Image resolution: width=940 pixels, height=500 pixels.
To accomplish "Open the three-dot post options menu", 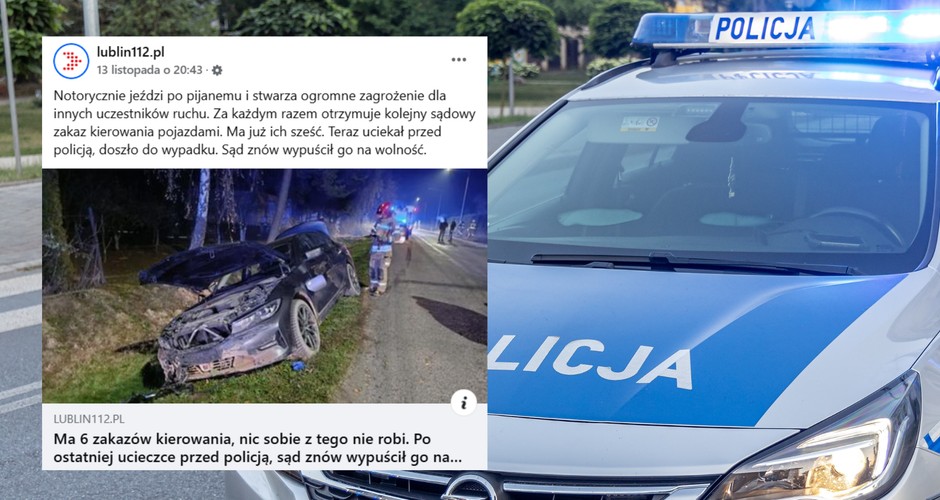I will 459,60.
